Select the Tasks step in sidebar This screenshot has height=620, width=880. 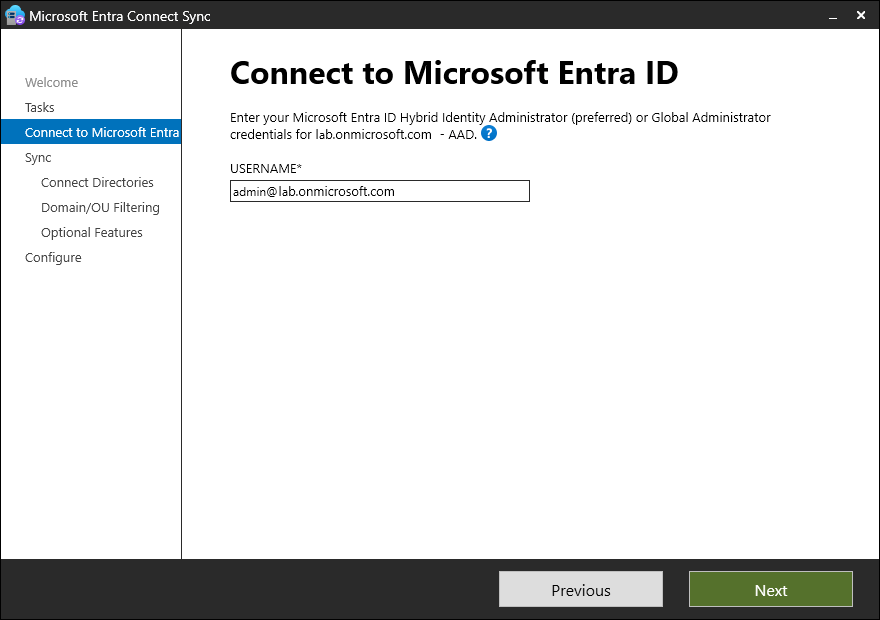point(40,108)
